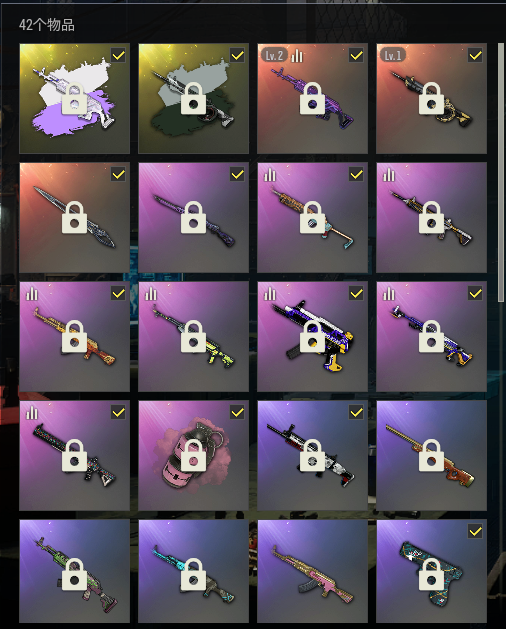Select the Lv.1 black gold rifle skin

coord(431,98)
